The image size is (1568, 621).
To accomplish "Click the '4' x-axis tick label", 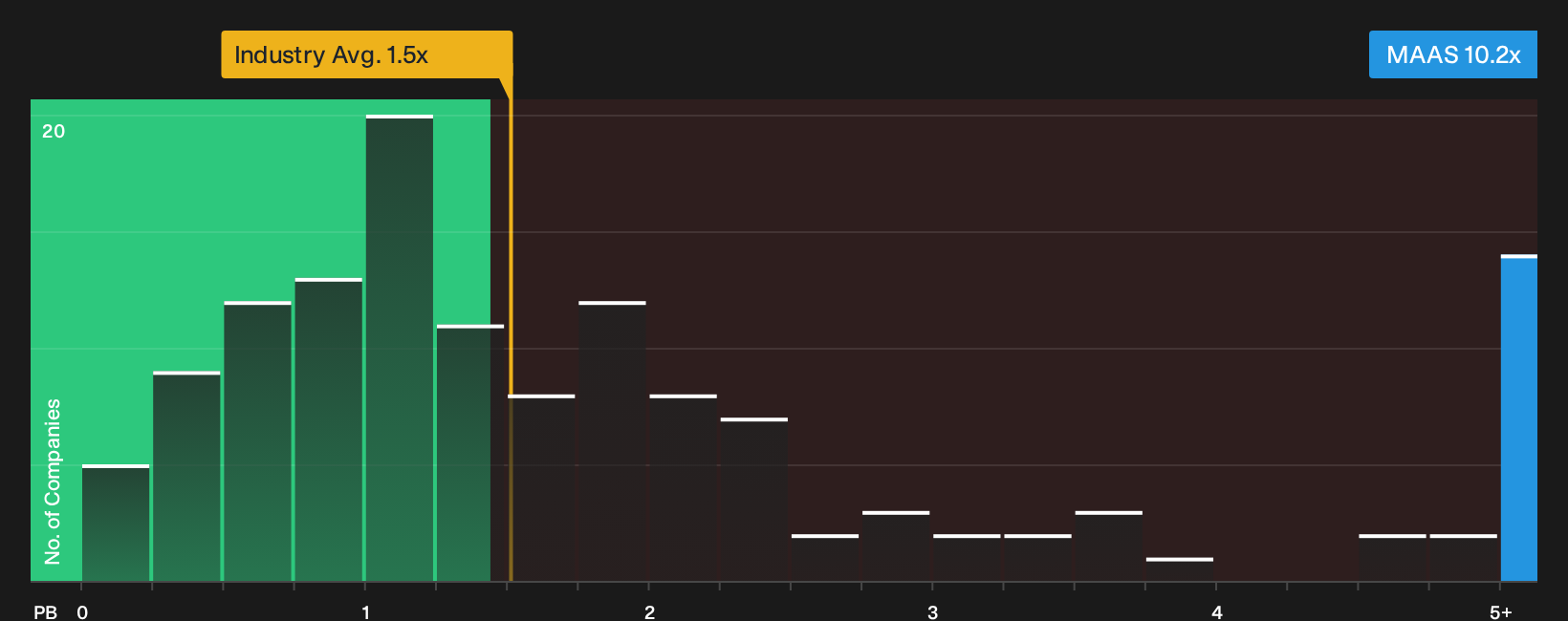I will pos(1217,612).
